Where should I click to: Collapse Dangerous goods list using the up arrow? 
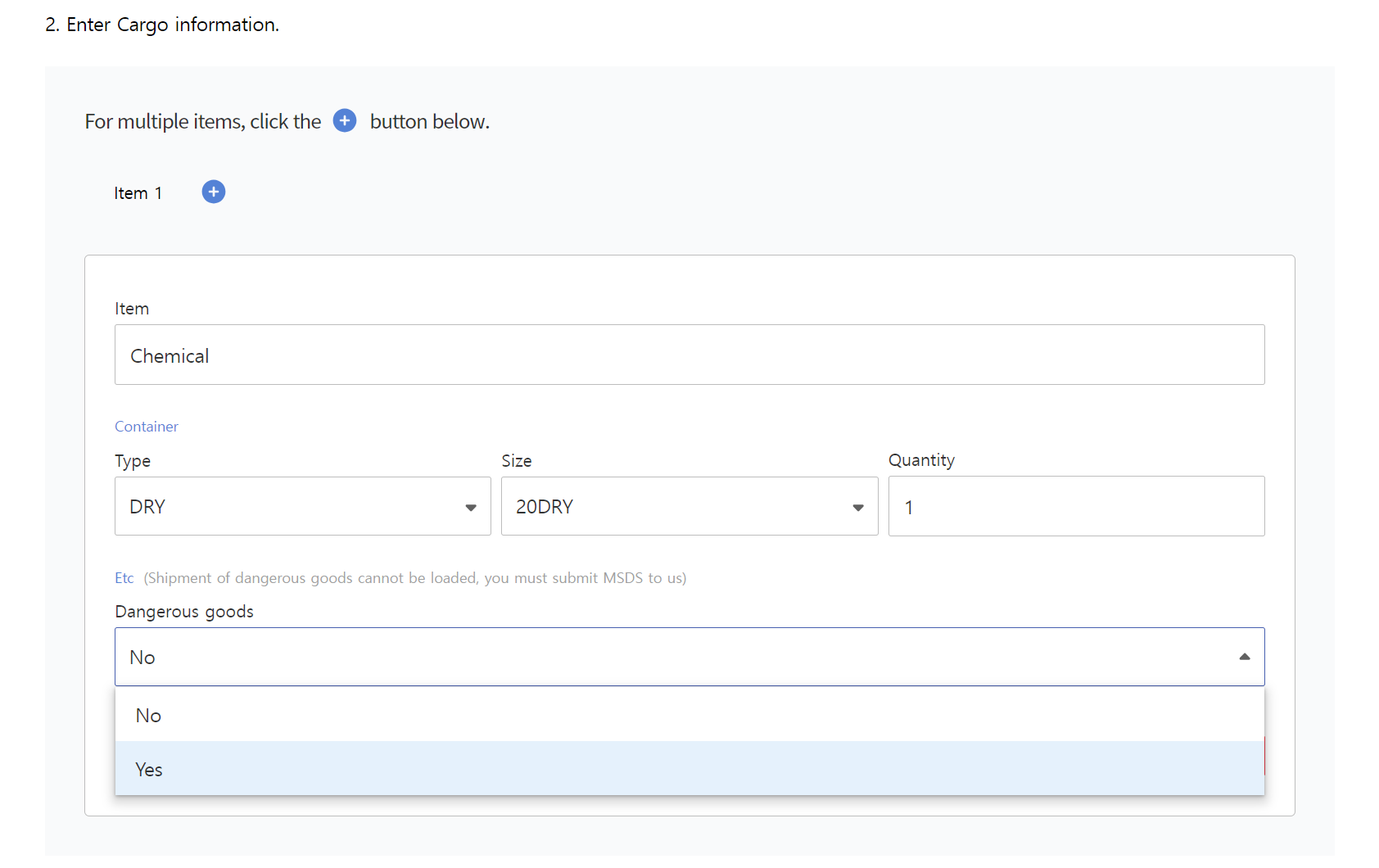coord(1244,657)
